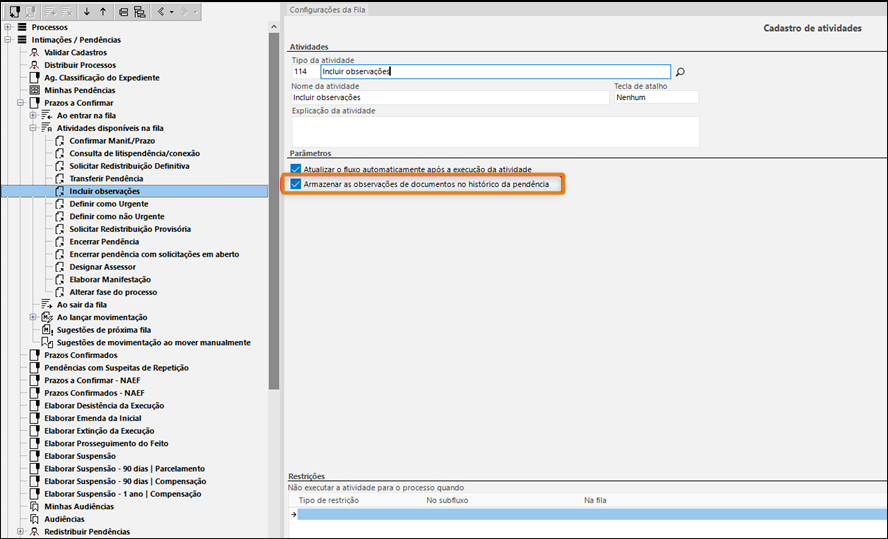Image resolution: width=888 pixels, height=539 pixels.
Task: Click the Minhas Pendências grid icon
Action: [34, 90]
